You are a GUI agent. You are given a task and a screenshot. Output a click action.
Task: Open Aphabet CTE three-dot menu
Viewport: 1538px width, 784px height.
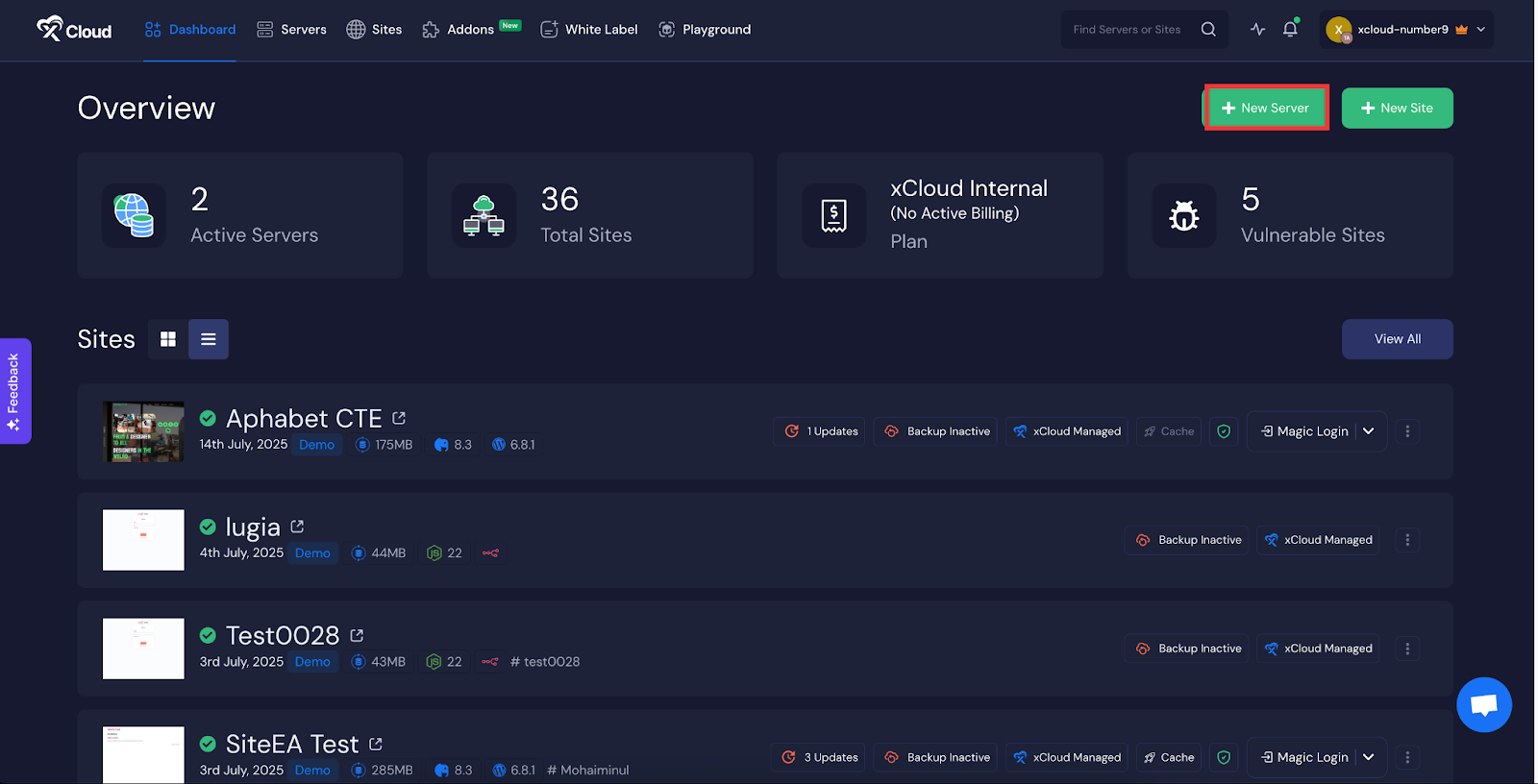point(1407,431)
